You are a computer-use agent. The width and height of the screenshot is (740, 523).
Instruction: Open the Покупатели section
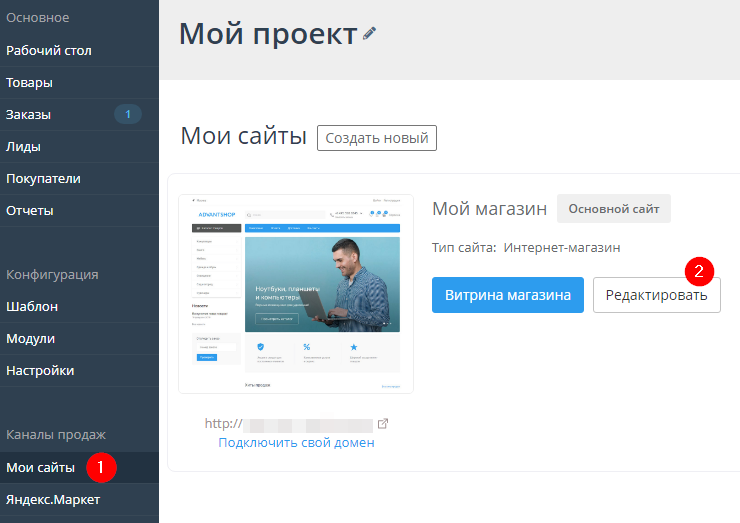point(43,178)
